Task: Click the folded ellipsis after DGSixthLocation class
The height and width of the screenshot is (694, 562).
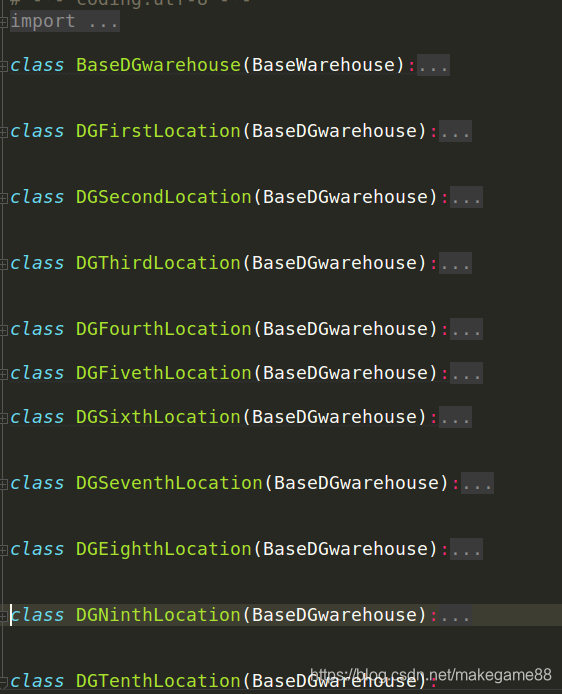Action: pyautogui.click(x=455, y=417)
